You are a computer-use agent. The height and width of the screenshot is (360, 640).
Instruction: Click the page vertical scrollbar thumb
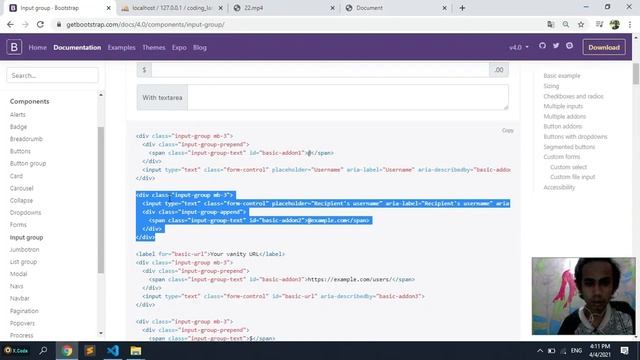point(636,73)
